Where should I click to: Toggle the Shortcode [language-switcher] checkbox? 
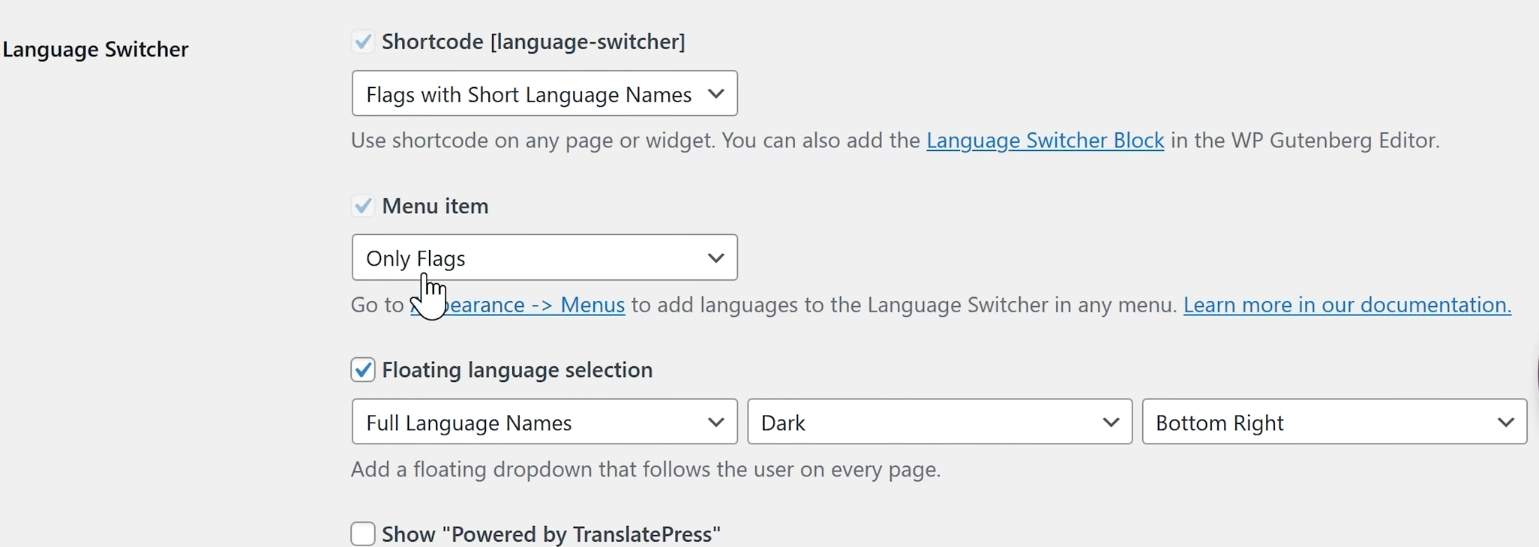(363, 42)
